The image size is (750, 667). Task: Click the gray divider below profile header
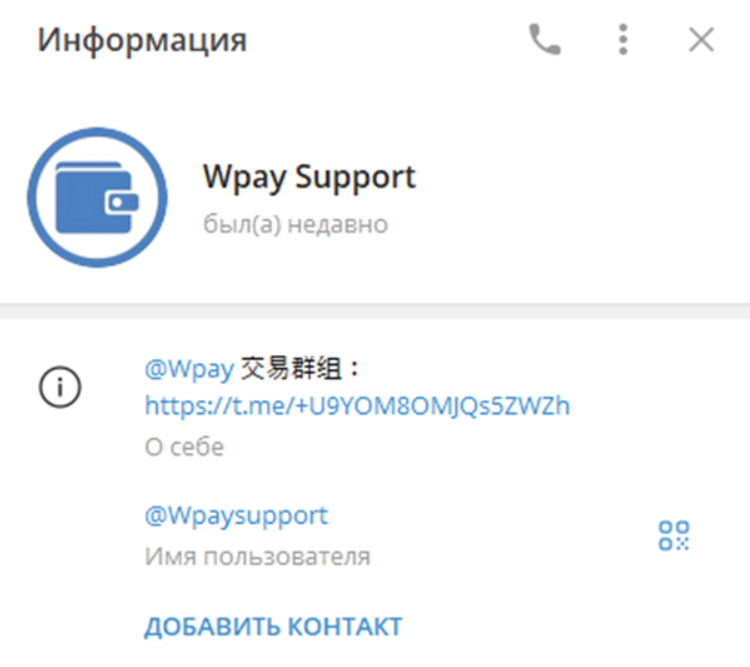point(375,311)
